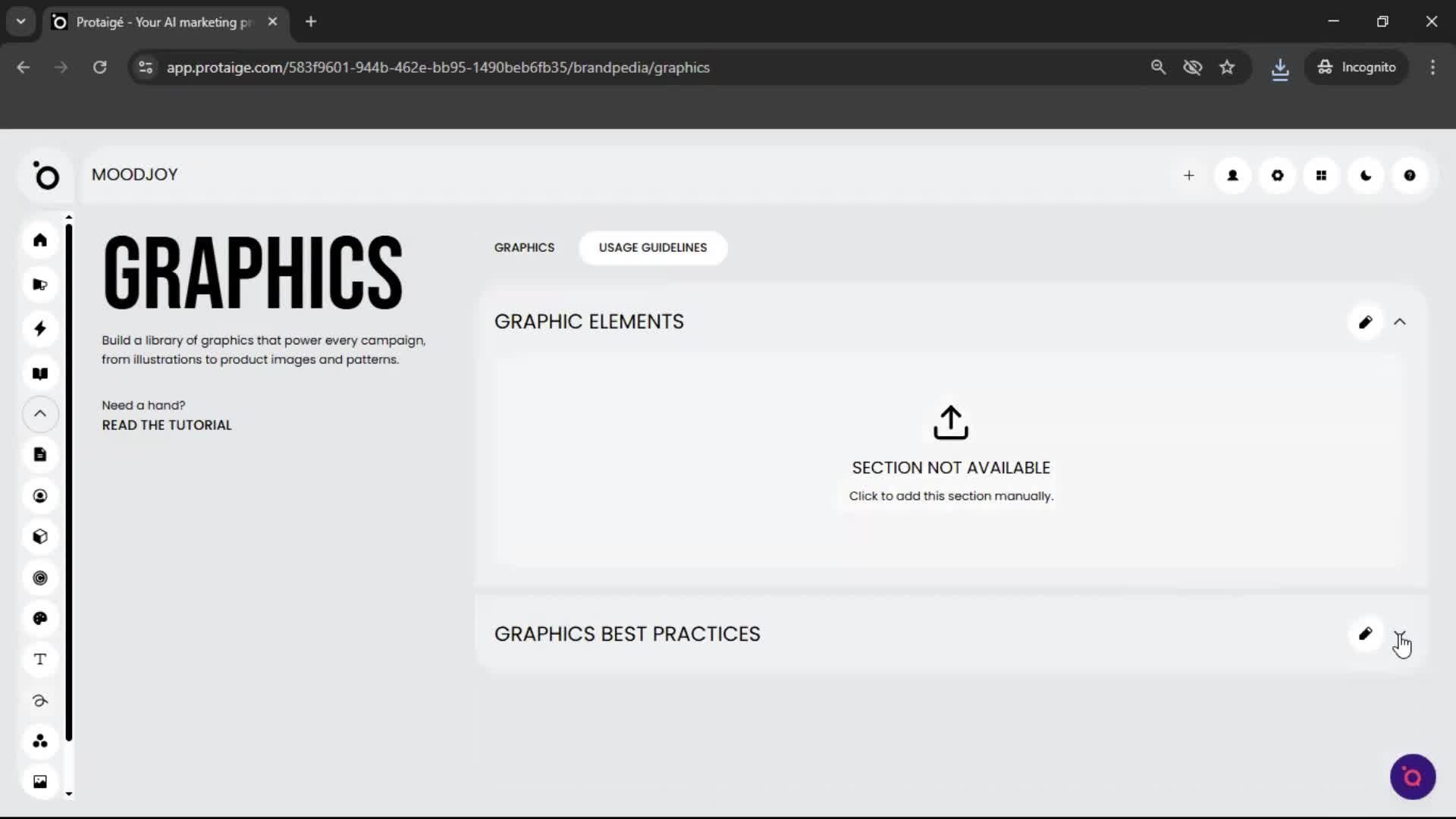Click the settings gear in the header
The width and height of the screenshot is (1456, 819).
pyautogui.click(x=1277, y=175)
